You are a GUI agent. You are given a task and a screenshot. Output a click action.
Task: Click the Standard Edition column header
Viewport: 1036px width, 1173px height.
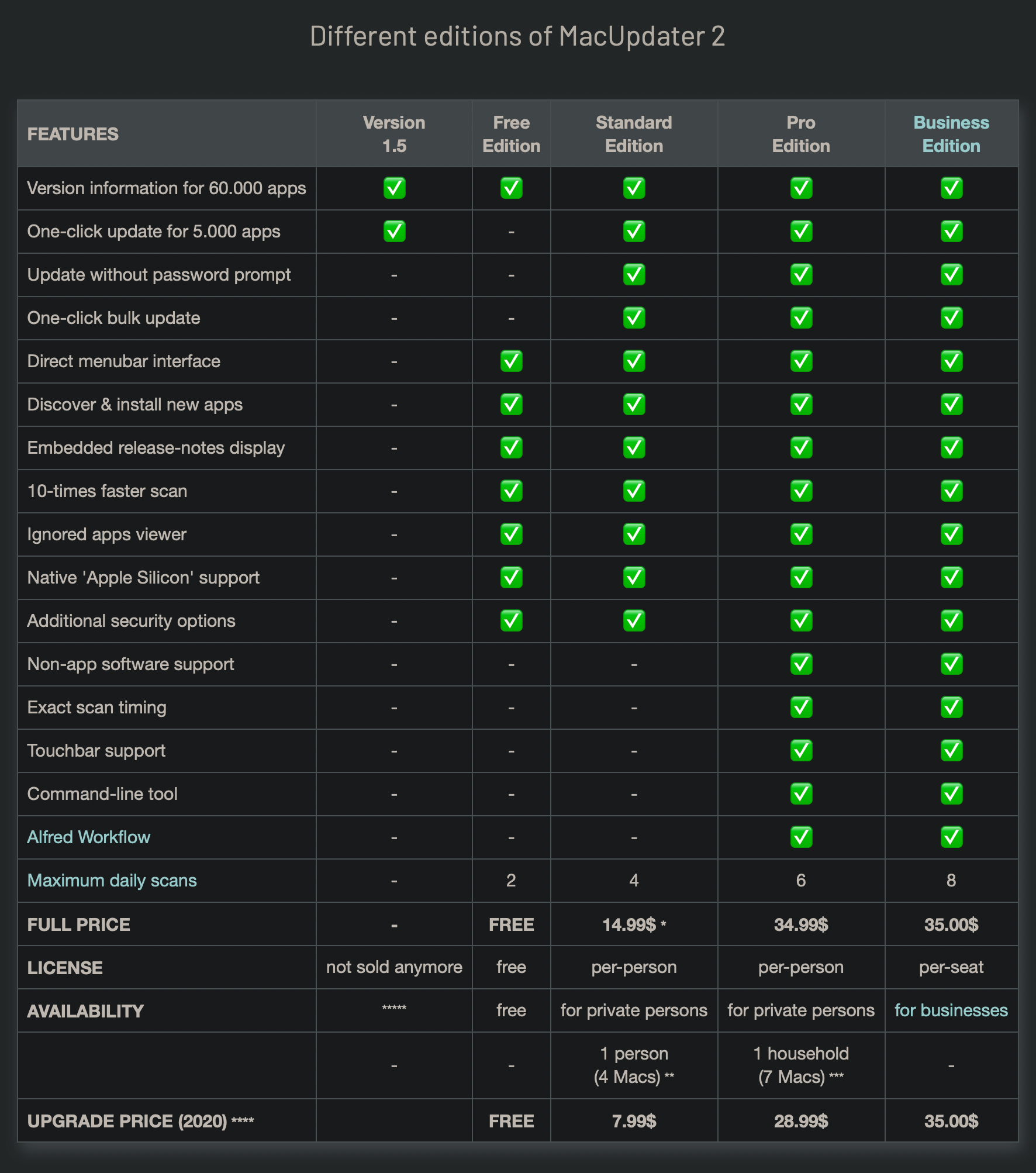pos(634,134)
